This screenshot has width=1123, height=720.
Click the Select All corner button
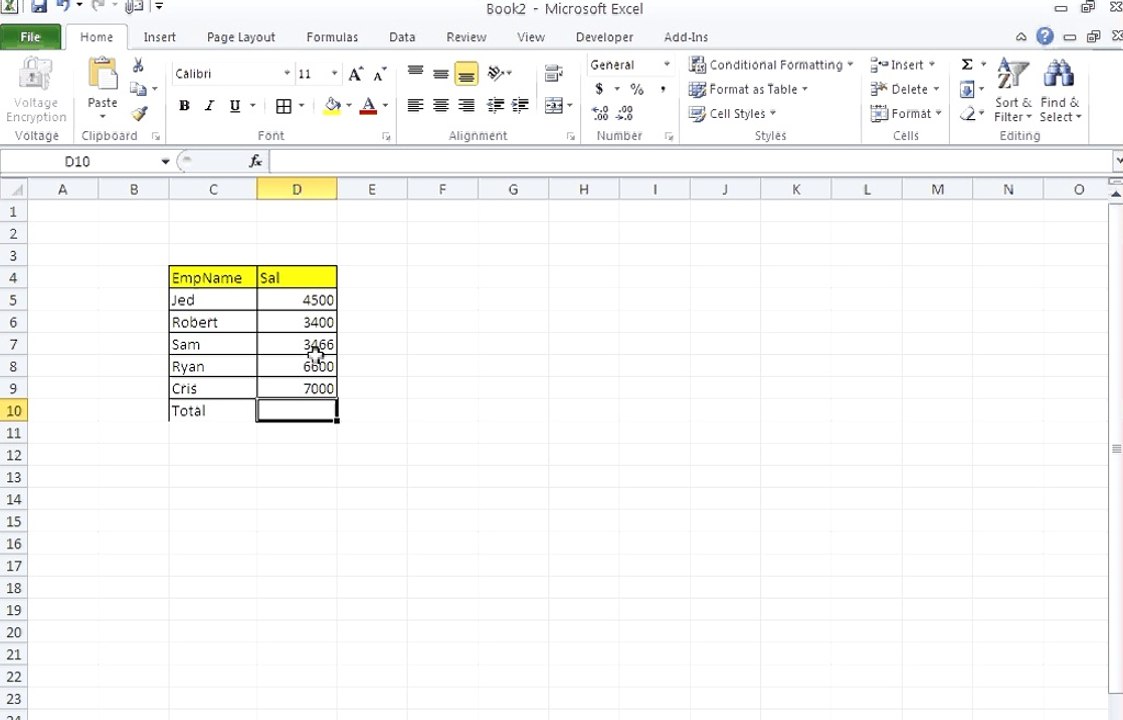(x=14, y=189)
